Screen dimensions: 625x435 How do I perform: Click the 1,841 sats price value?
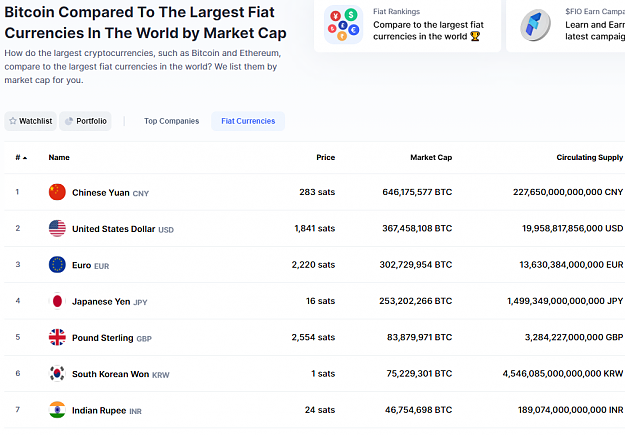(315, 228)
